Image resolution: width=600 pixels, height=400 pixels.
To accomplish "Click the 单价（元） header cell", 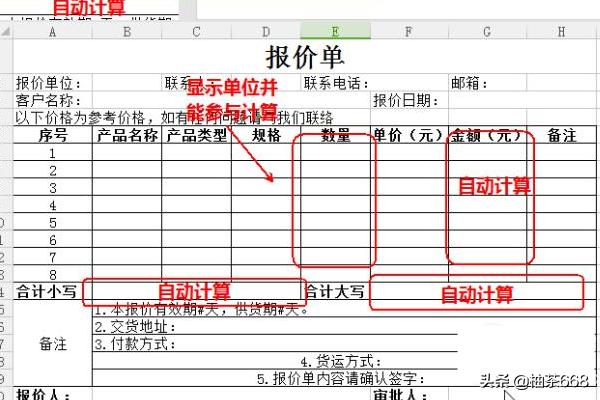I will tap(407, 135).
